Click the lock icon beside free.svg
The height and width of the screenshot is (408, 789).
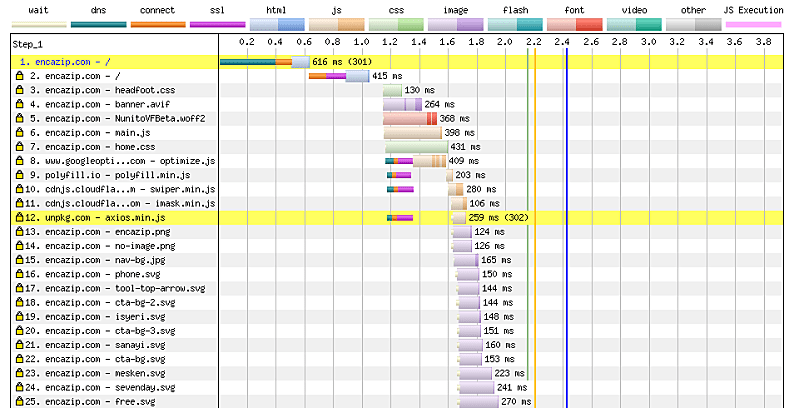(x=20, y=402)
